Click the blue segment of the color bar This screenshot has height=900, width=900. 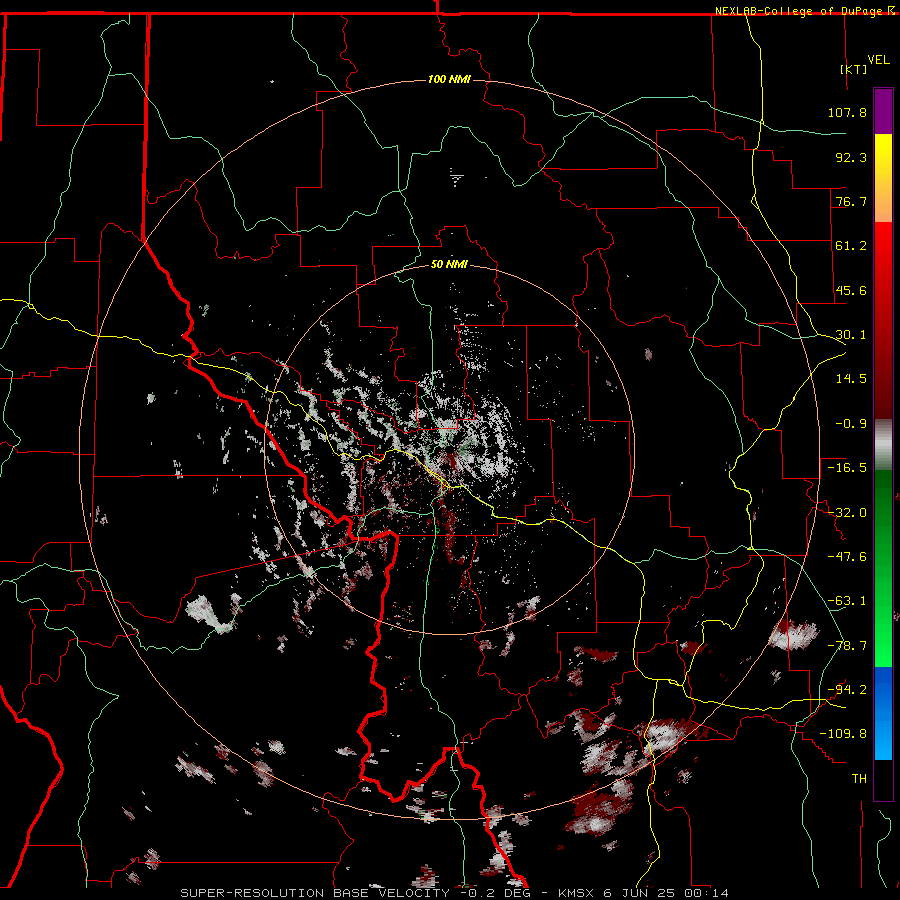[x=883, y=713]
